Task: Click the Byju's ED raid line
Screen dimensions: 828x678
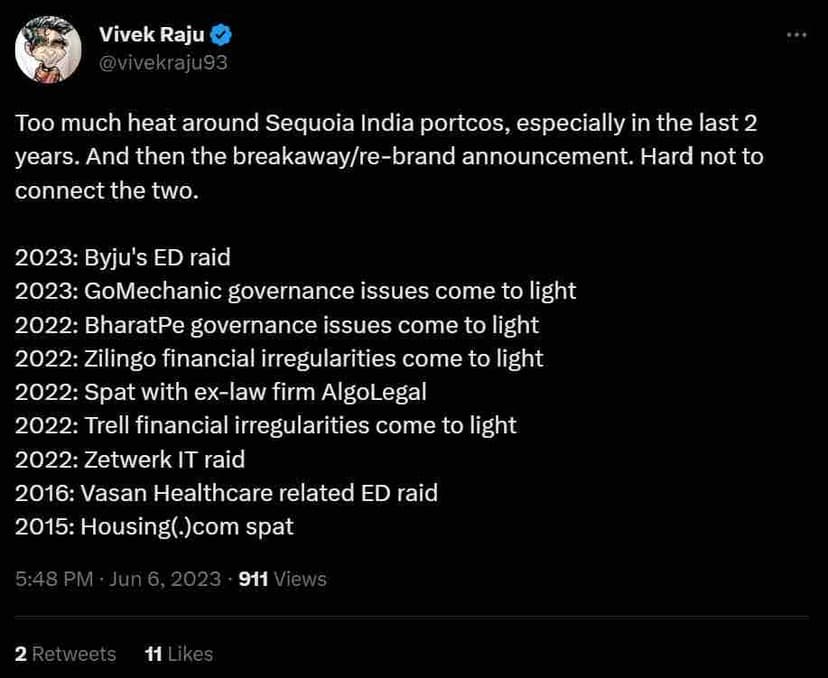Action: coord(123,257)
